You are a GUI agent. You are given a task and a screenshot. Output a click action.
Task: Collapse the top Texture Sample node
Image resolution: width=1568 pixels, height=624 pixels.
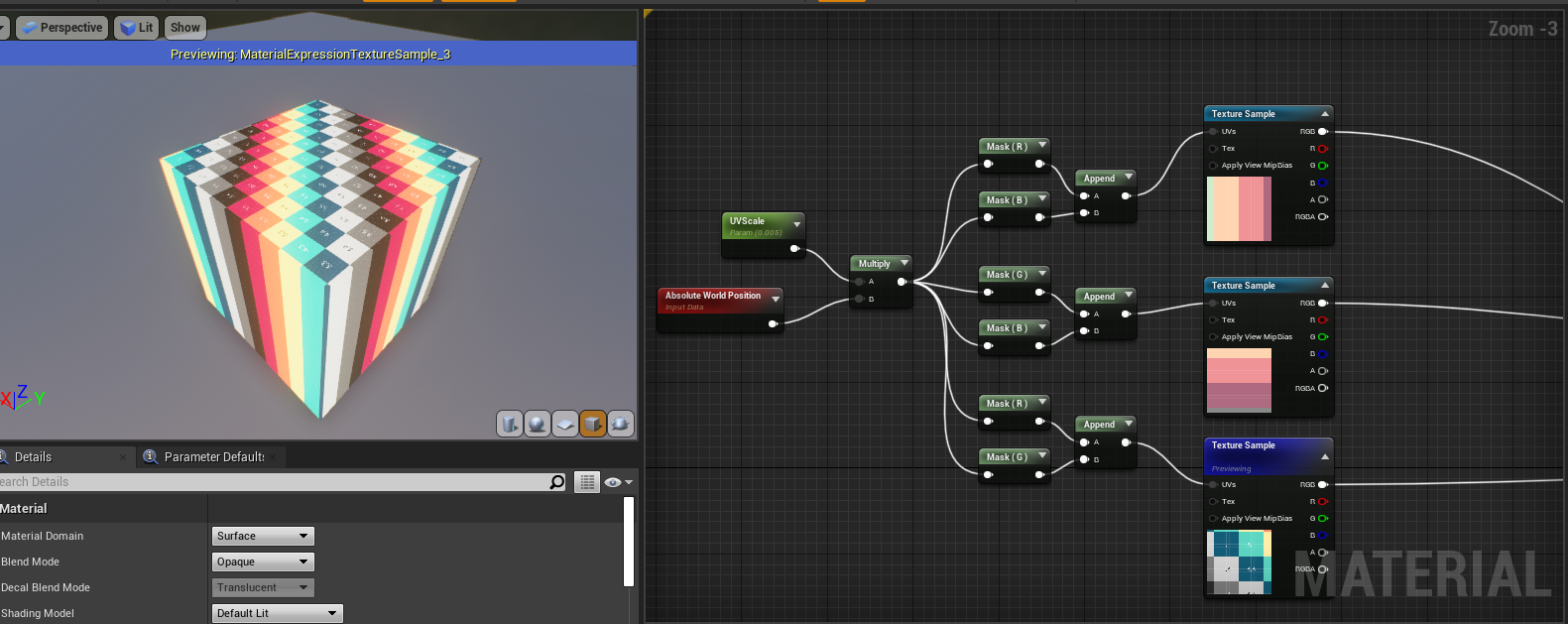coord(1324,114)
